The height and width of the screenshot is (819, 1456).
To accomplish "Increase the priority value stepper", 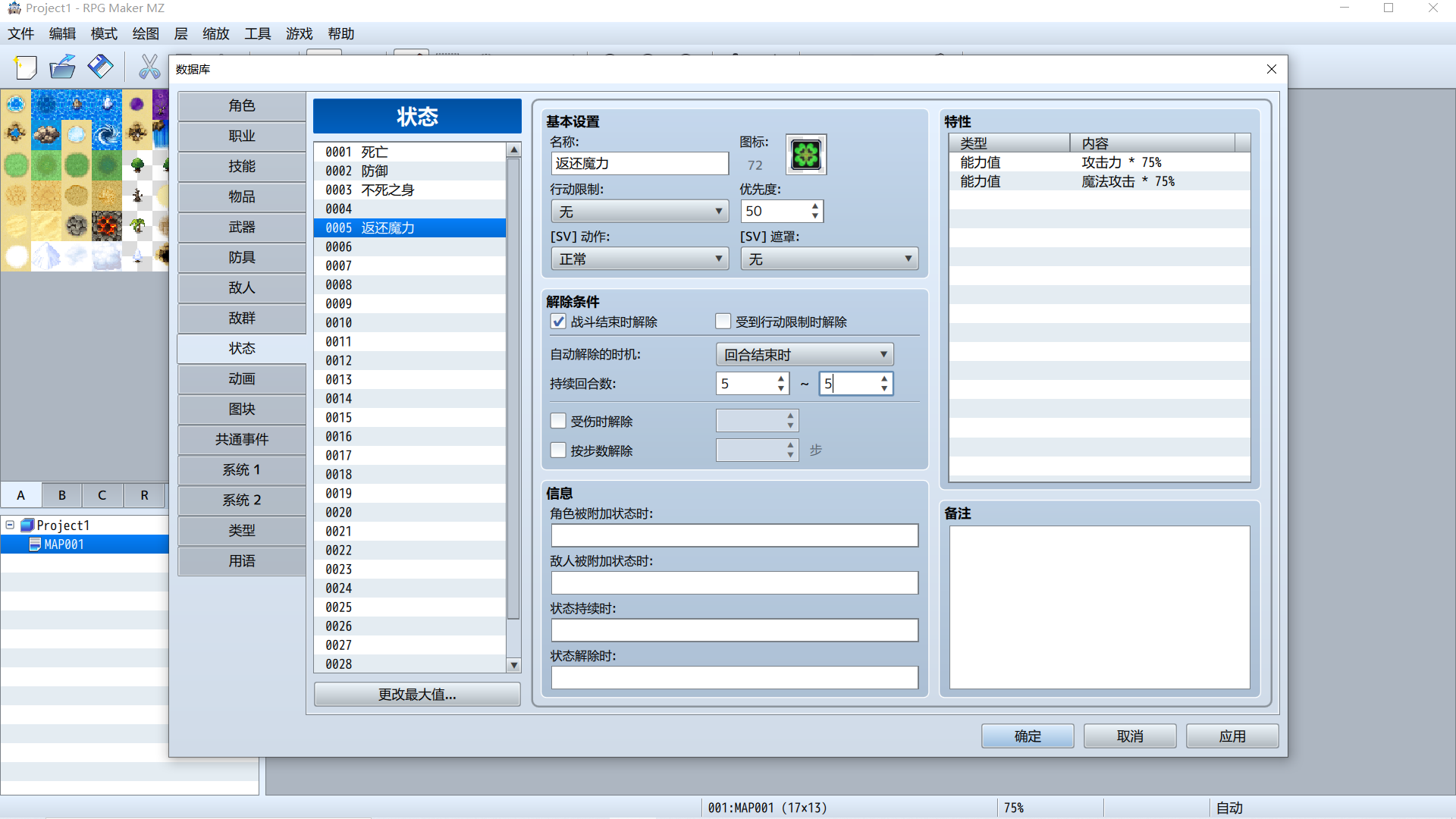I will coord(815,206).
